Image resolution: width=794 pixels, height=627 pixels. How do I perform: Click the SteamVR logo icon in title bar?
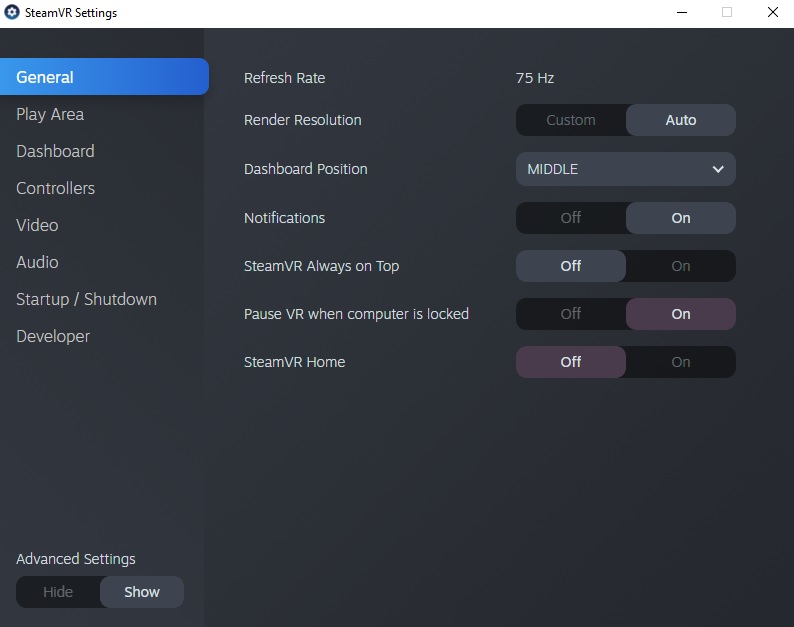(12, 12)
